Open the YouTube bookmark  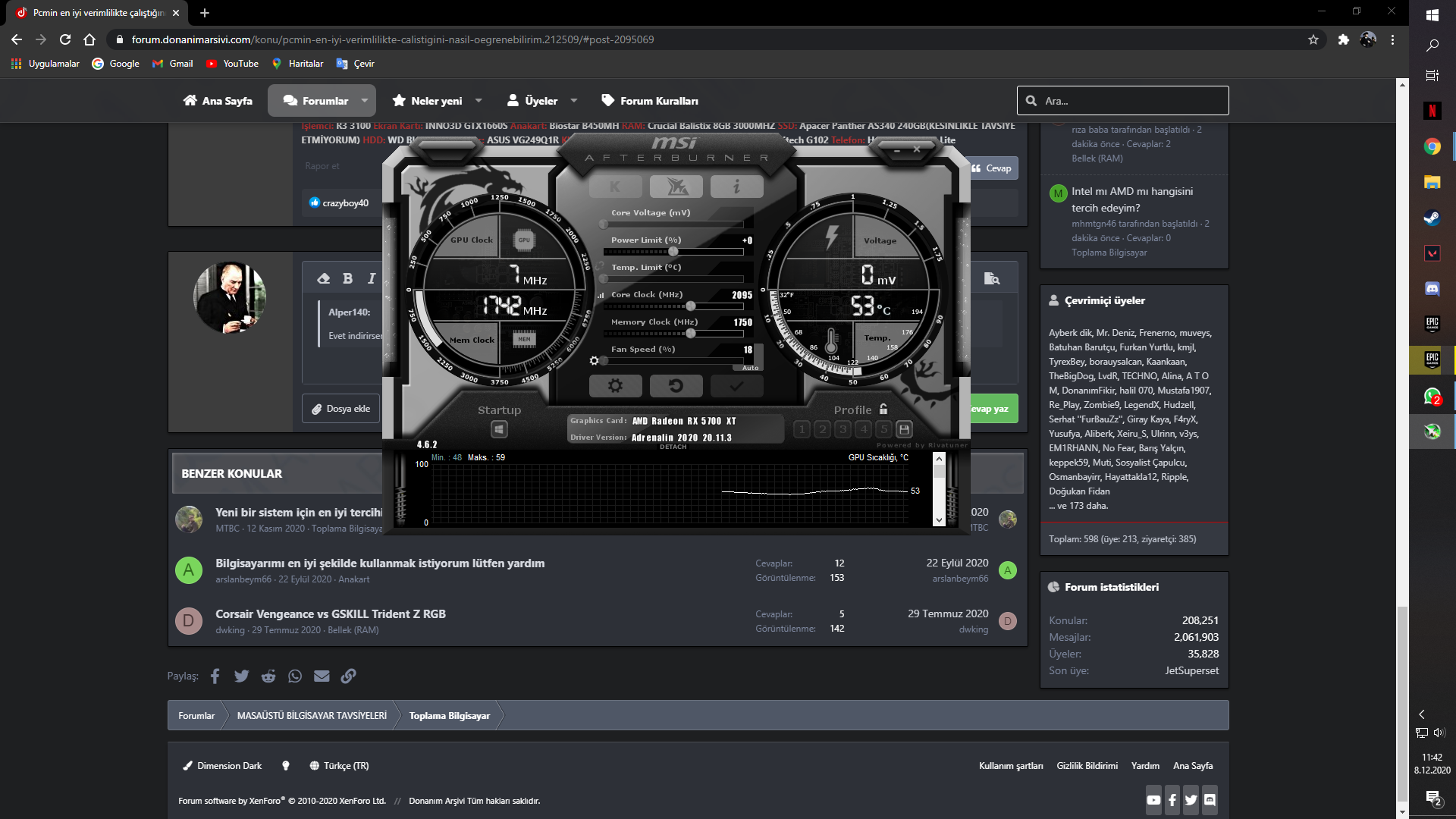point(232,64)
